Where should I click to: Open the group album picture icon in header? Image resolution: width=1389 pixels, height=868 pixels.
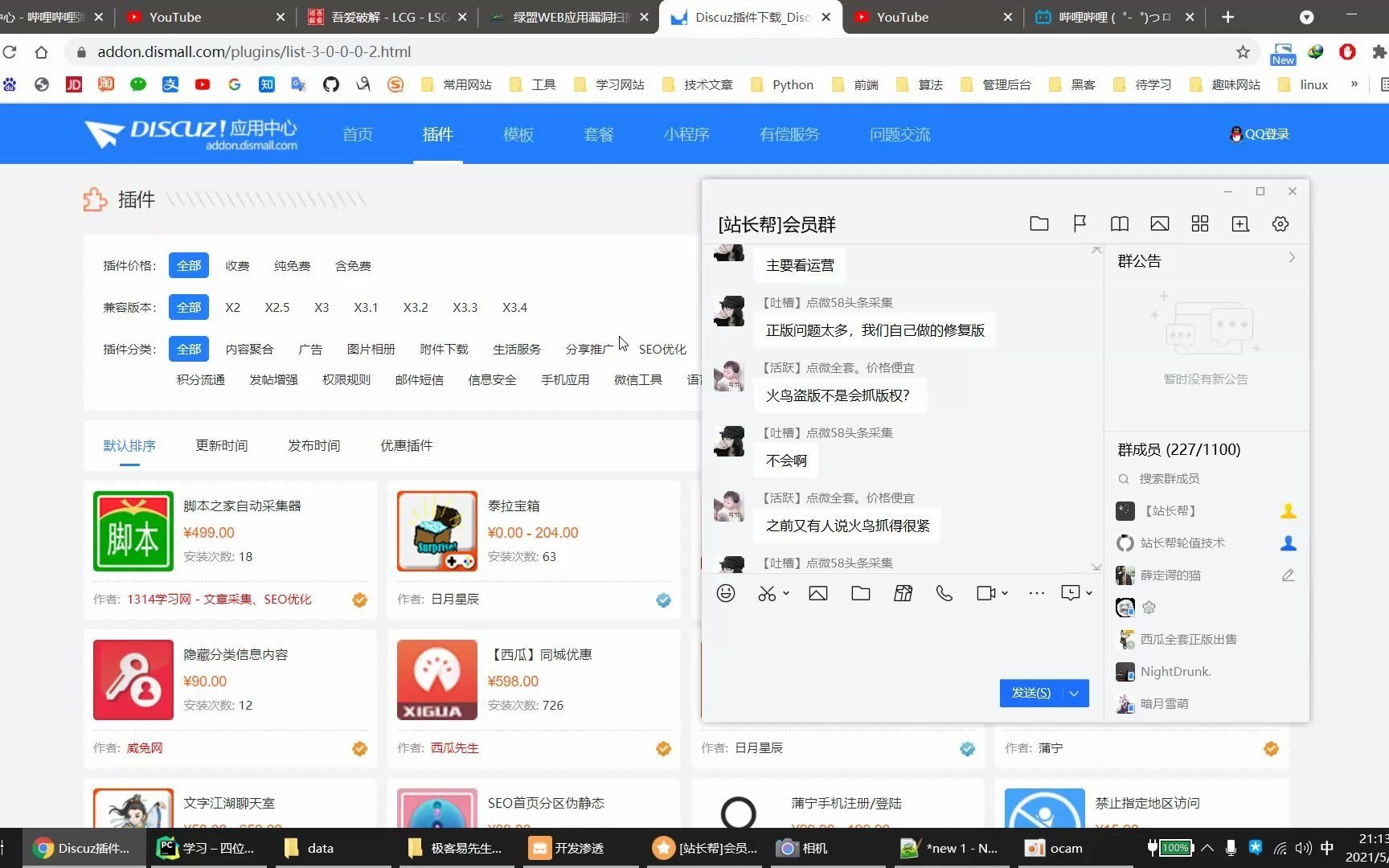1160,223
